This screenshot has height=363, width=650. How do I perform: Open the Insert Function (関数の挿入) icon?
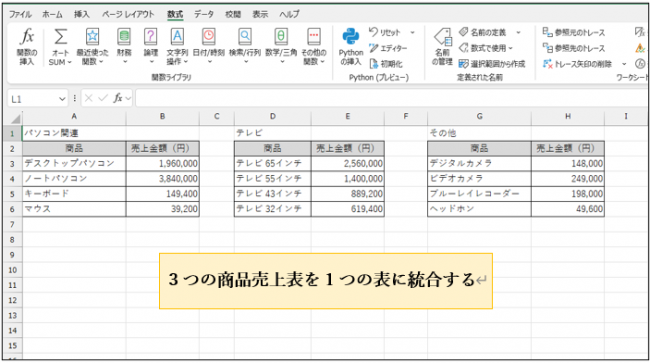(x=27, y=37)
